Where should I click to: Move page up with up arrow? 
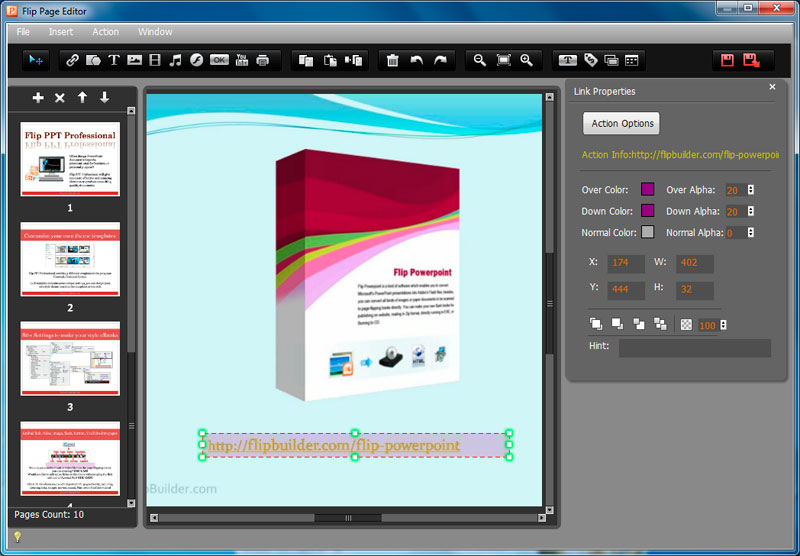pos(82,97)
